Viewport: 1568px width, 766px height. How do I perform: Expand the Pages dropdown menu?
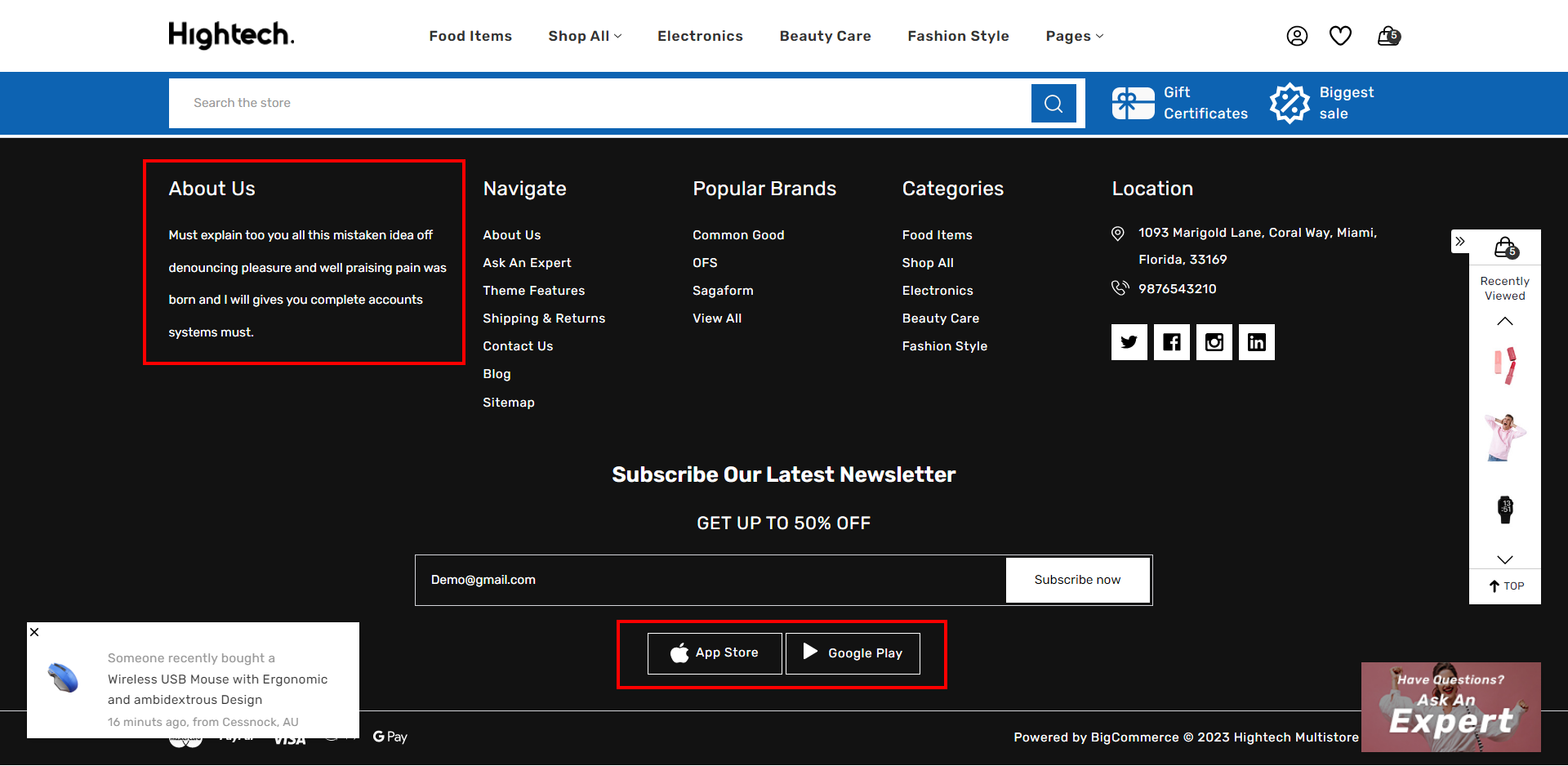point(1074,36)
